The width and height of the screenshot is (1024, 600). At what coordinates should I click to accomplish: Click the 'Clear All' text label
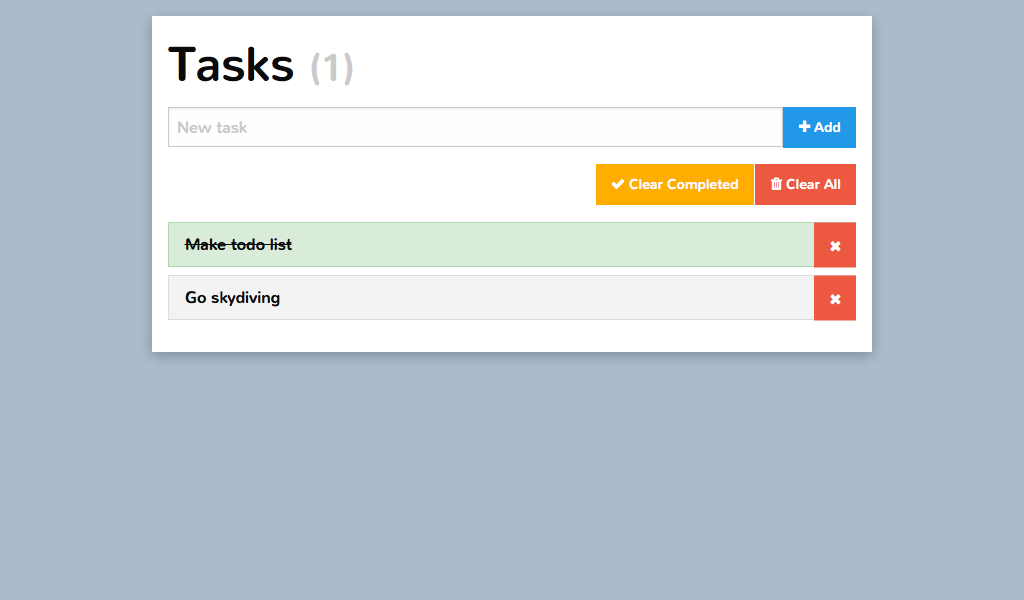click(813, 184)
